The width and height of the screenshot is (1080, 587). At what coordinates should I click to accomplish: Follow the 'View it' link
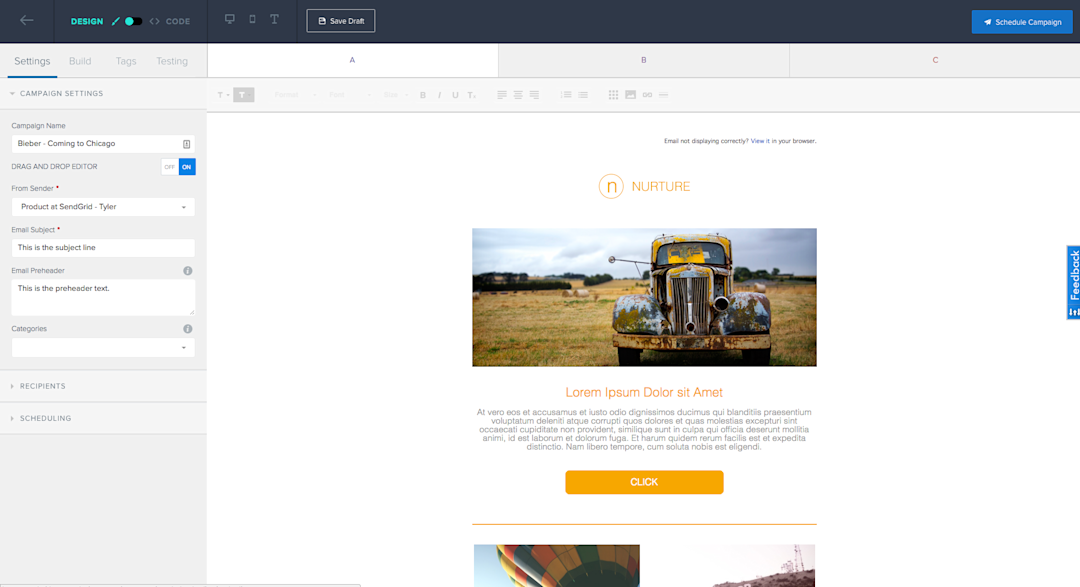760,141
